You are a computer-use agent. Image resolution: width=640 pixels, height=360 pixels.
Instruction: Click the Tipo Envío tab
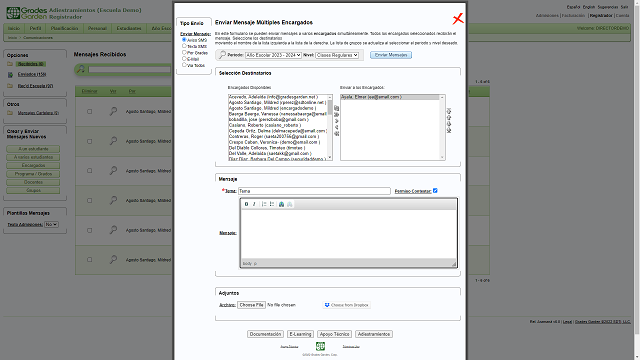coord(192,23)
